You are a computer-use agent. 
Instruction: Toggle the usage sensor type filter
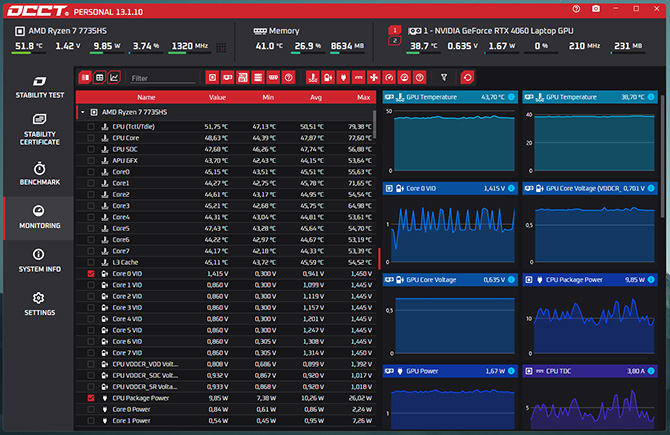click(404, 77)
